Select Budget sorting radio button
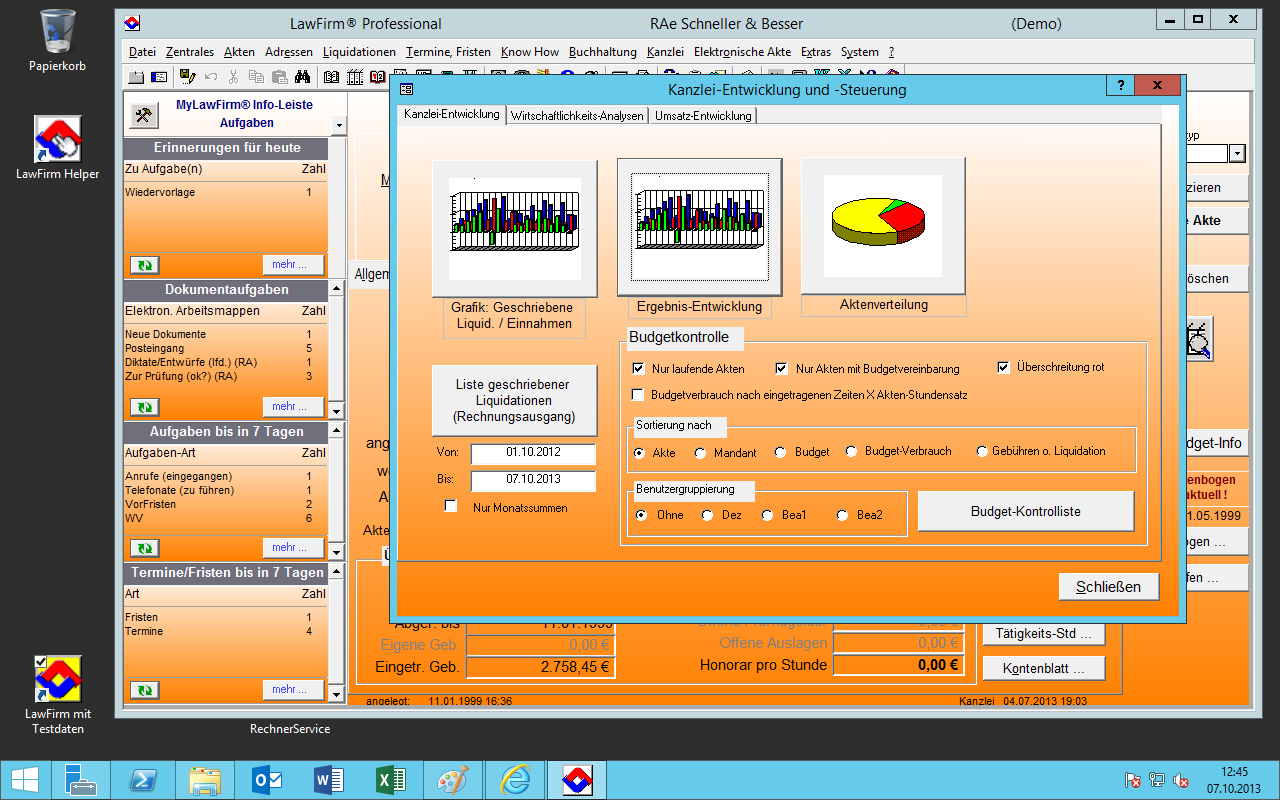 pos(781,452)
